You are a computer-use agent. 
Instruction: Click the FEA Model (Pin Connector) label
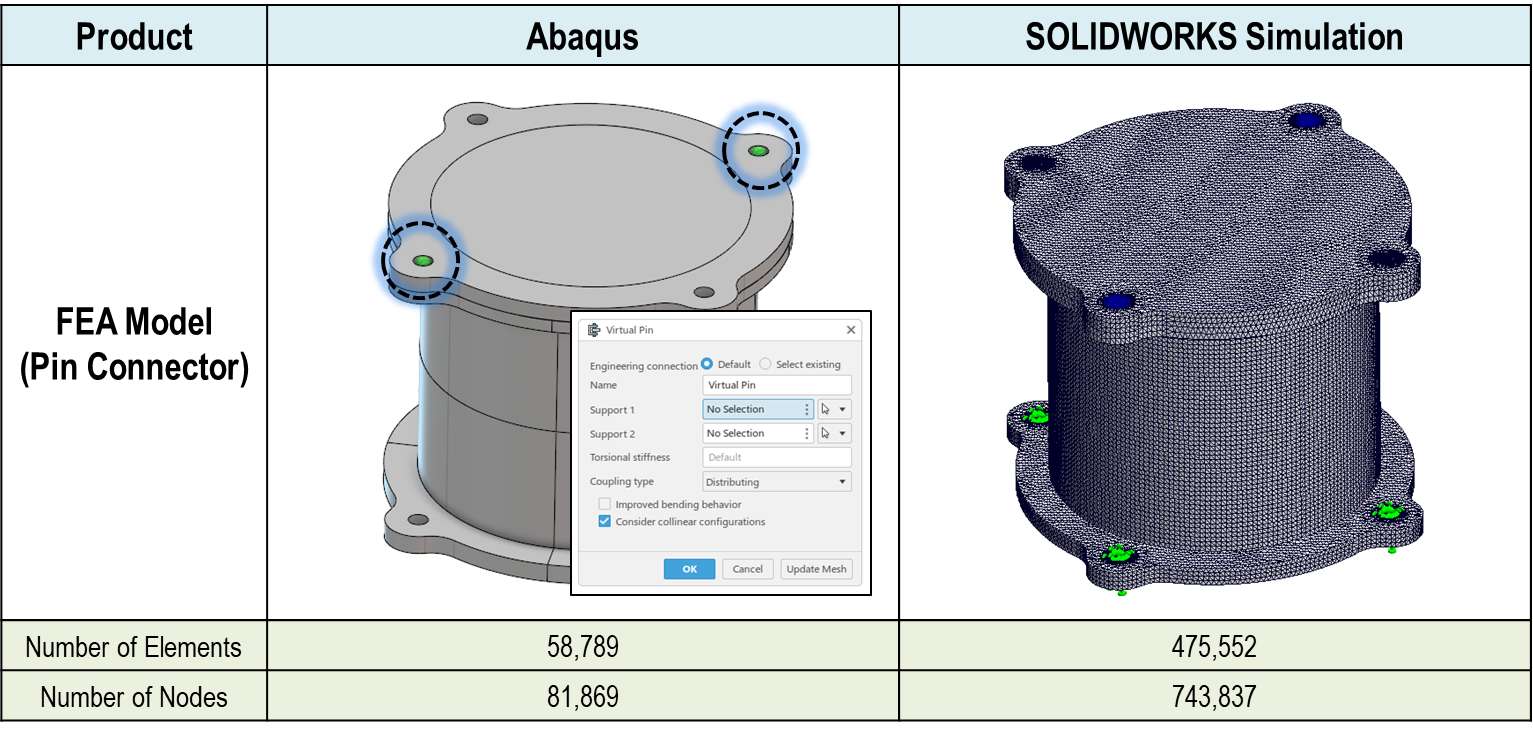point(135,345)
